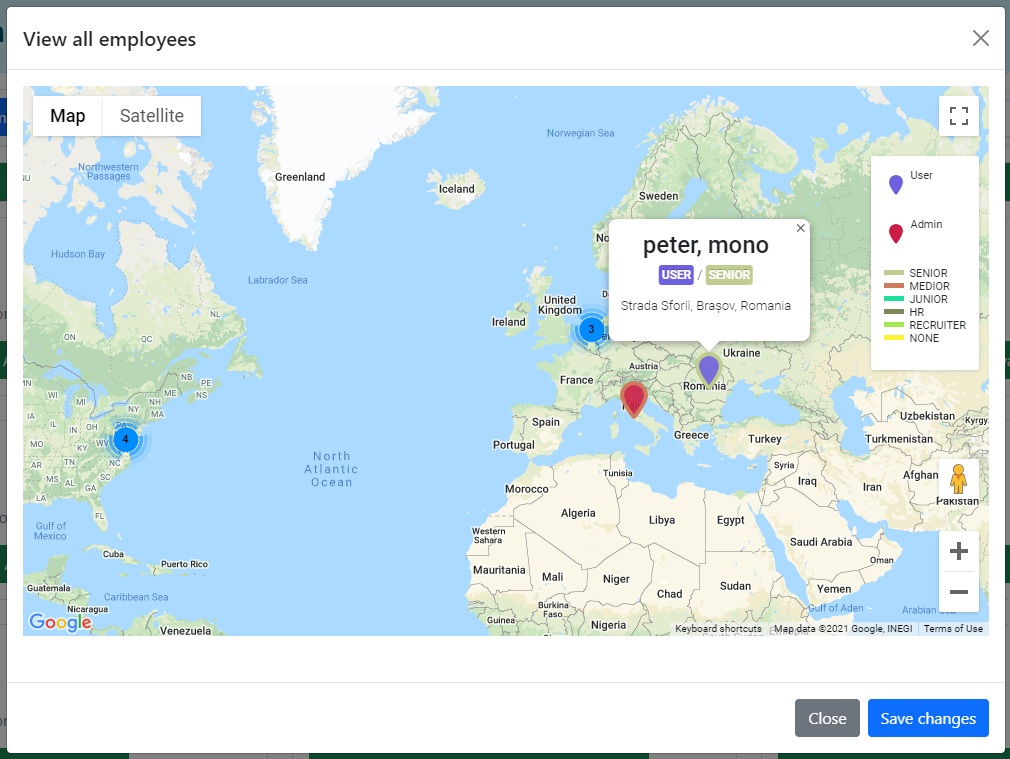Click the Greenland label on map

[x=300, y=177]
